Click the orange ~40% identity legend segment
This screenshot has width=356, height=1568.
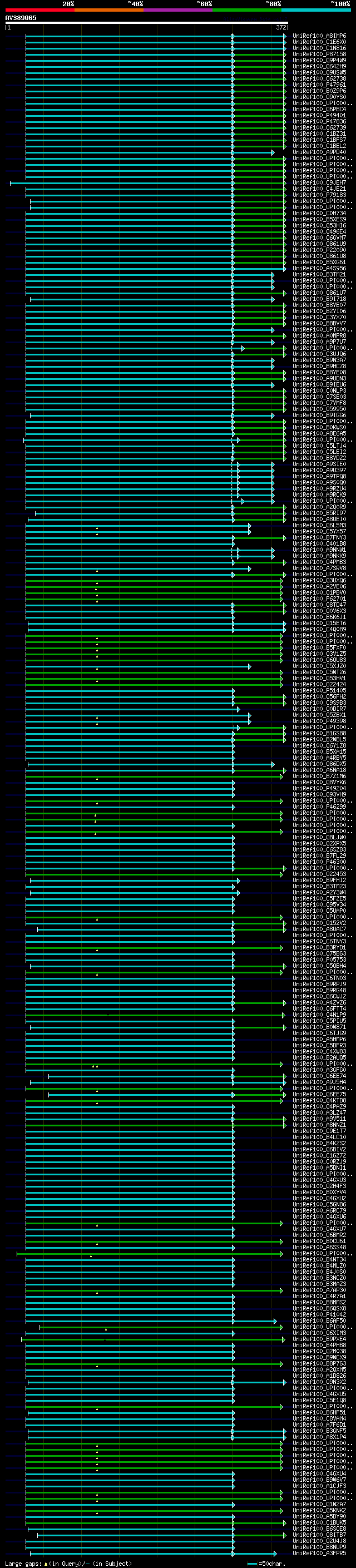109,10
